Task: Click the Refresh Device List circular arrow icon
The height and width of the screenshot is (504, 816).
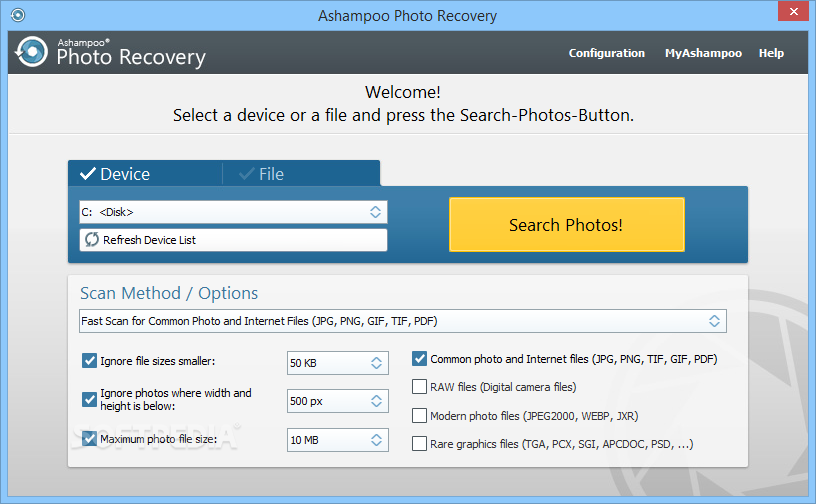Action: coord(92,240)
